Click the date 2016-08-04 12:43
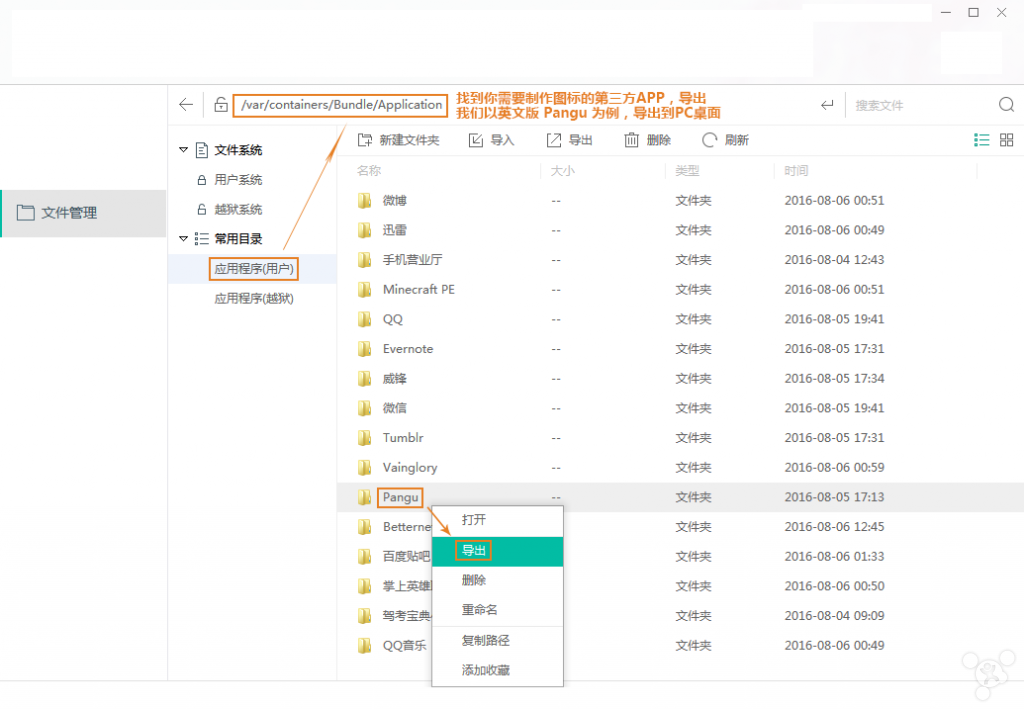 (x=834, y=260)
